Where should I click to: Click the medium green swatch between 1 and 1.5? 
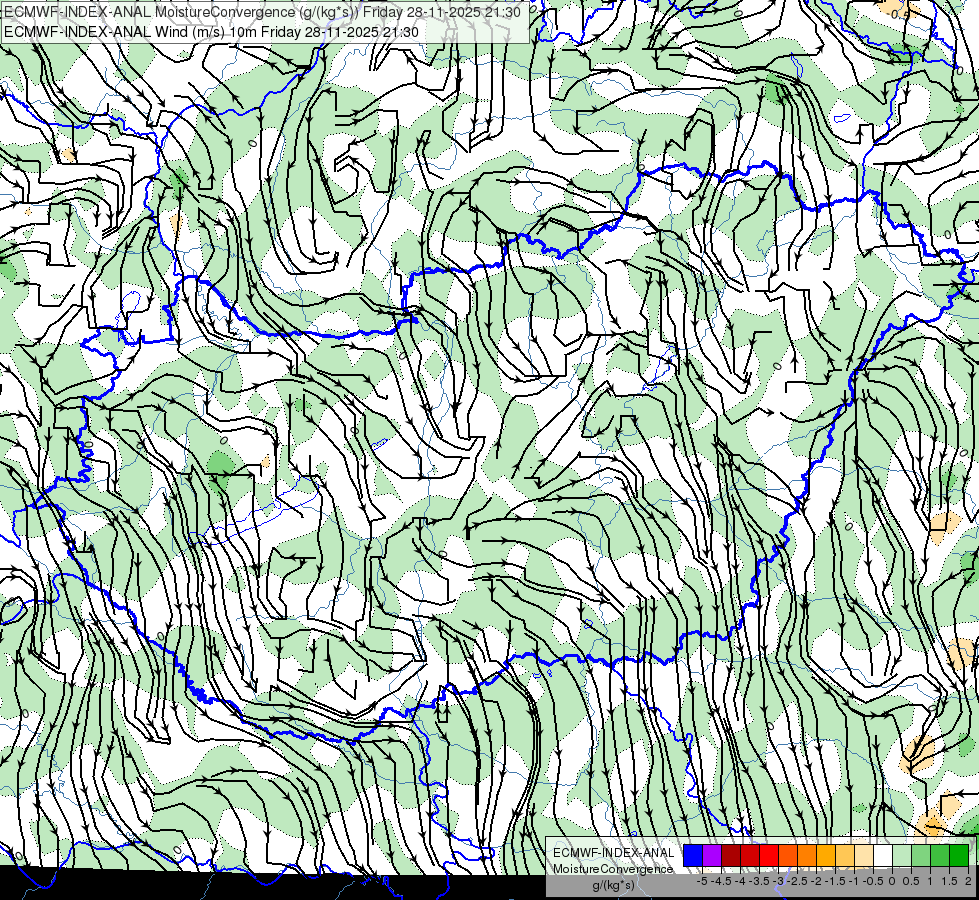(940, 855)
